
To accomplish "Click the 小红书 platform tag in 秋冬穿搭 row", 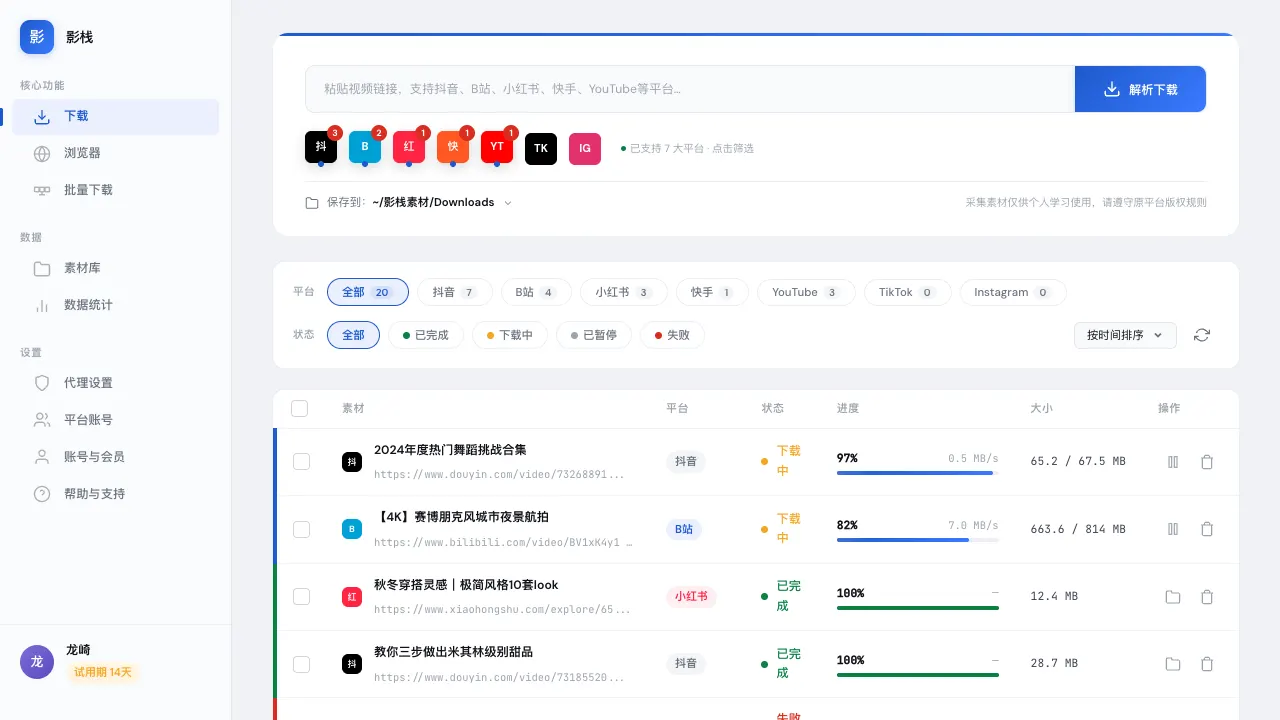I will tap(691, 597).
